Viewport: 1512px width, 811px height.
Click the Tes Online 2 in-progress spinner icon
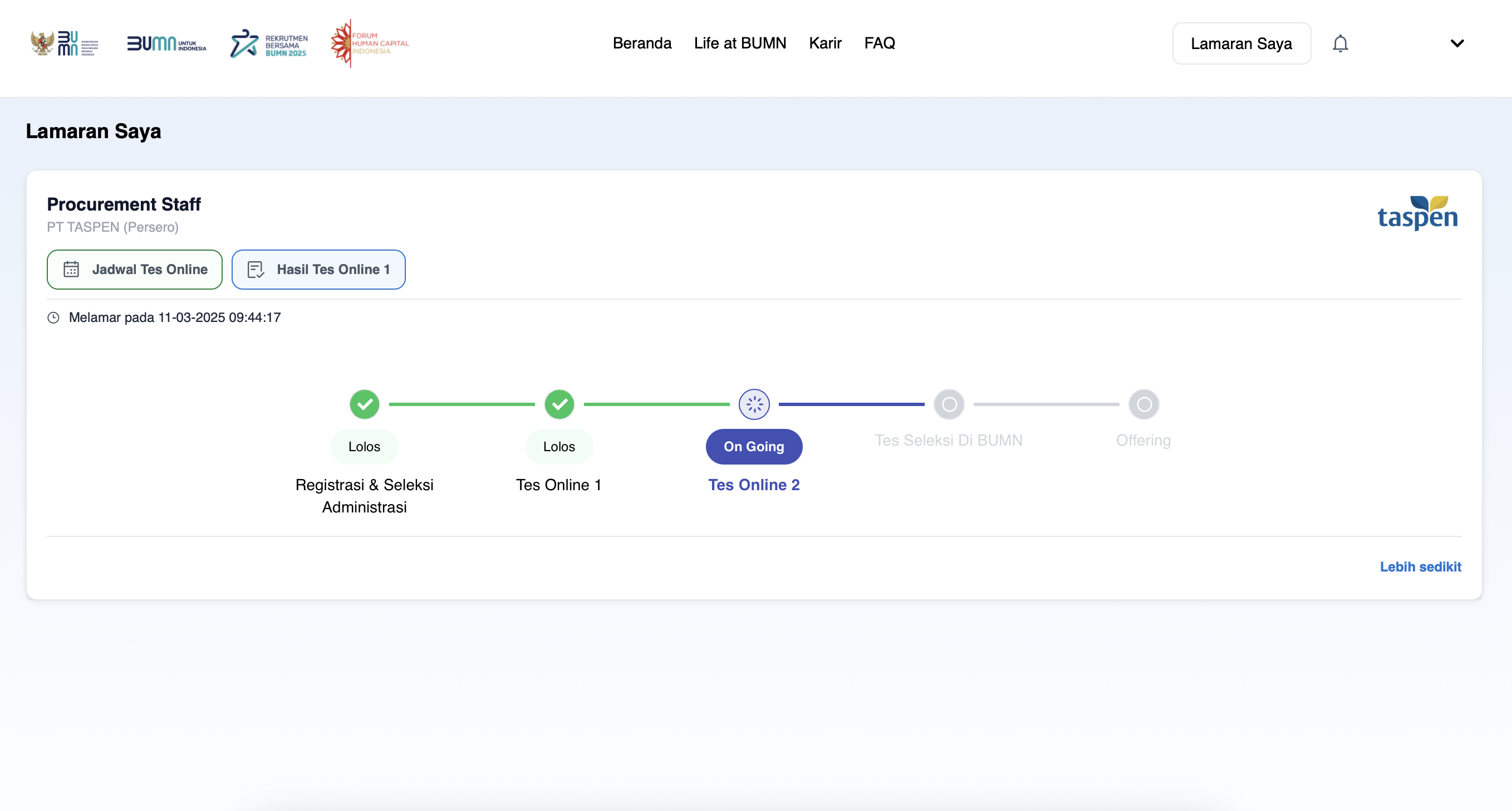[754, 404]
